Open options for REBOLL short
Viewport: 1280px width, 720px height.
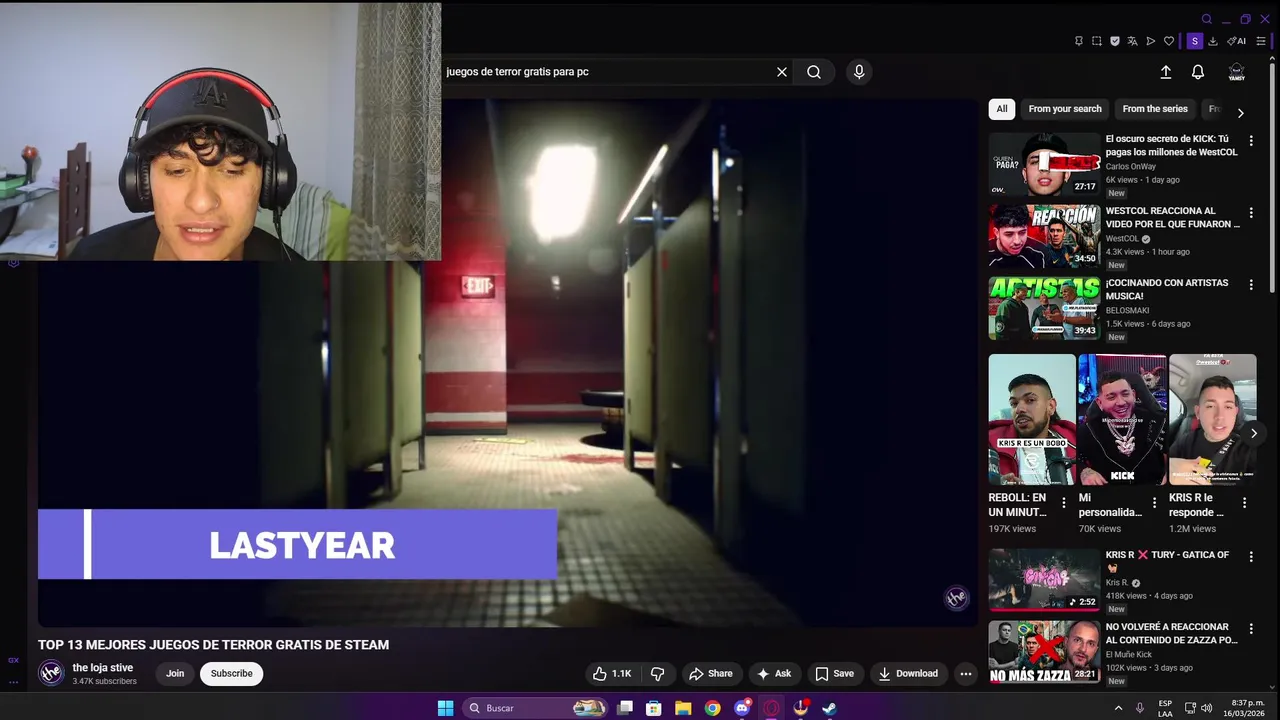point(1064,503)
